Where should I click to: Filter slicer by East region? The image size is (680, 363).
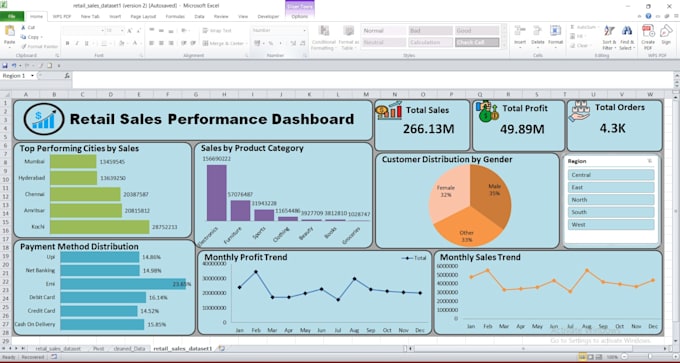click(x=611, y=187)
